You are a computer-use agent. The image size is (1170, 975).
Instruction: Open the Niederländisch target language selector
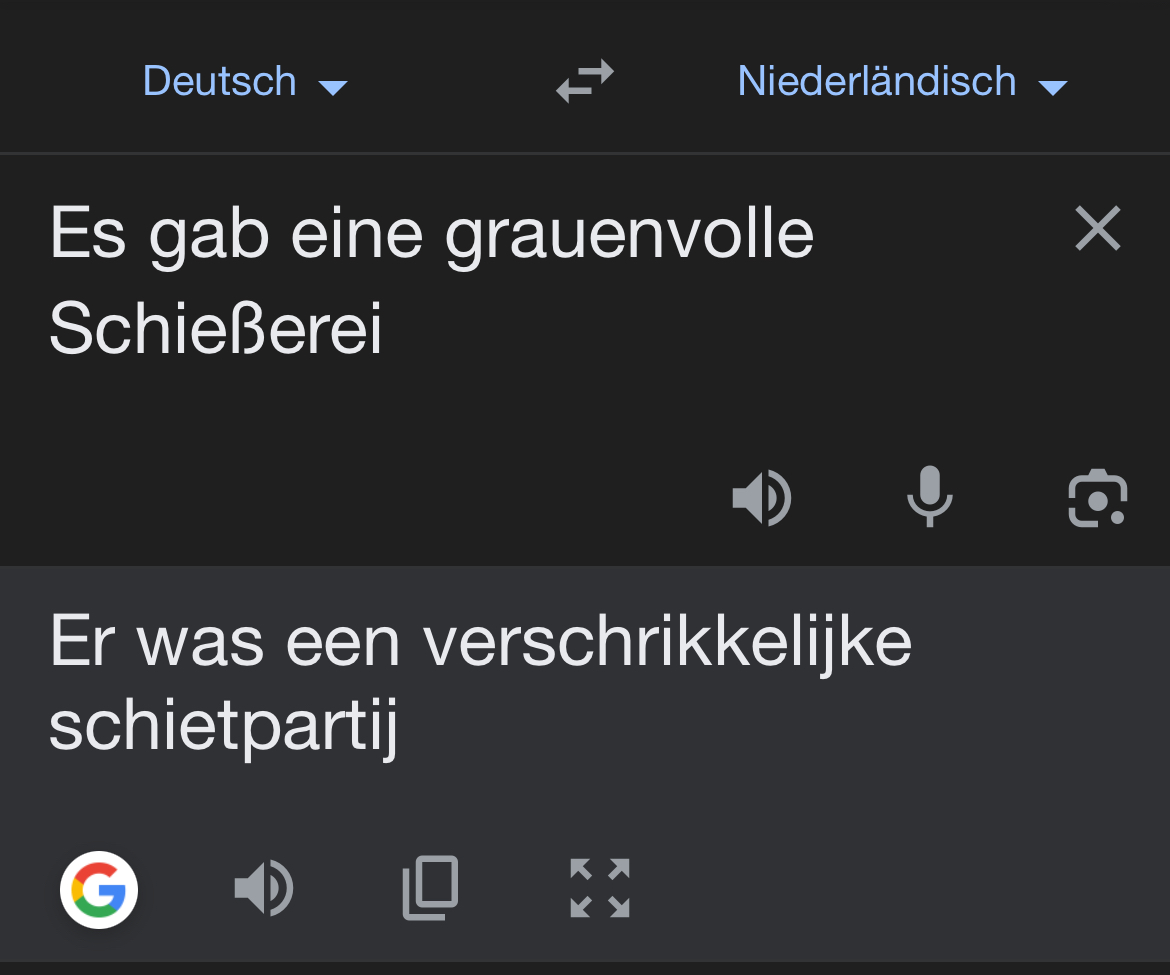(x=876, y=81)
